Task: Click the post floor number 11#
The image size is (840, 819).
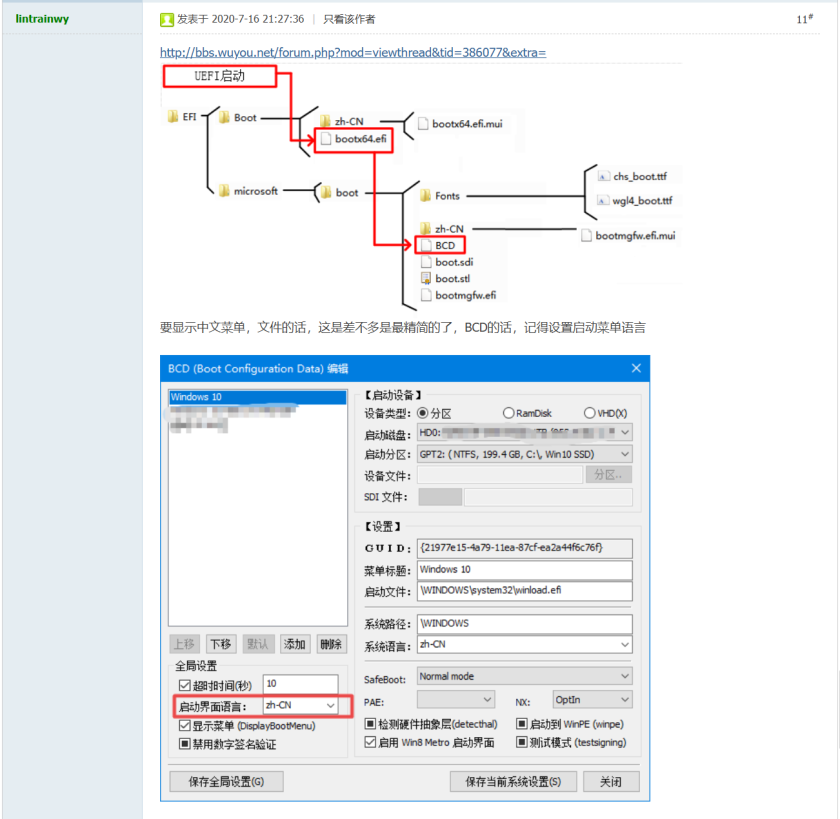Action: (805, 19)
